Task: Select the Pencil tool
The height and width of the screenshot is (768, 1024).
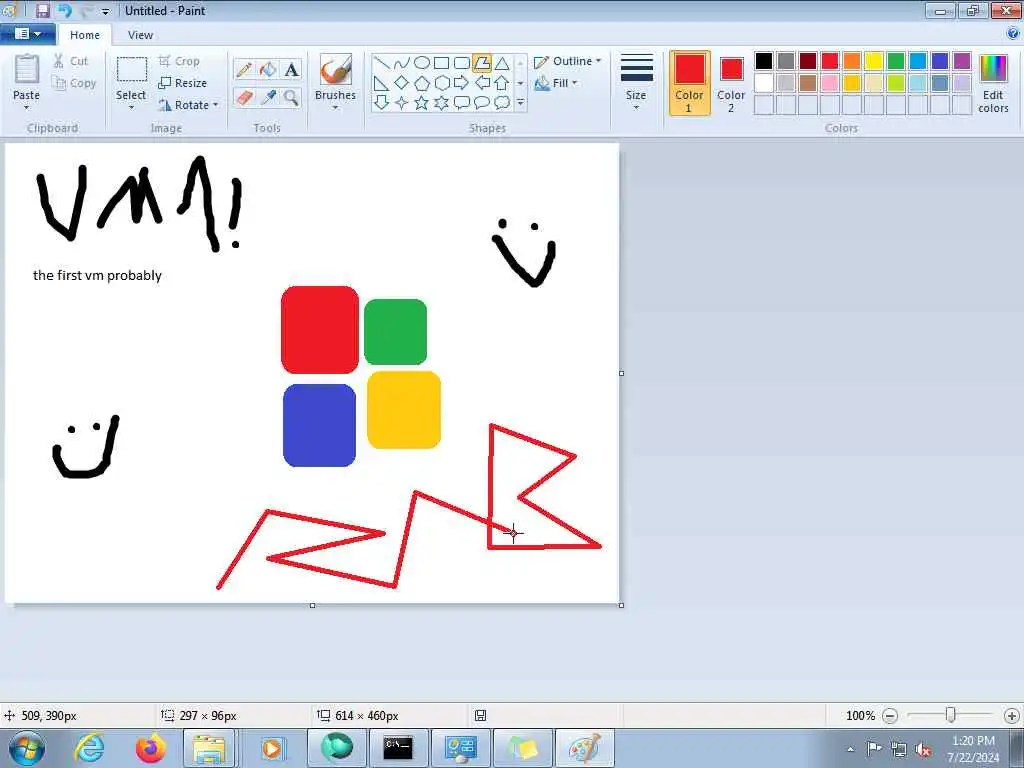Action: (244, 69)
